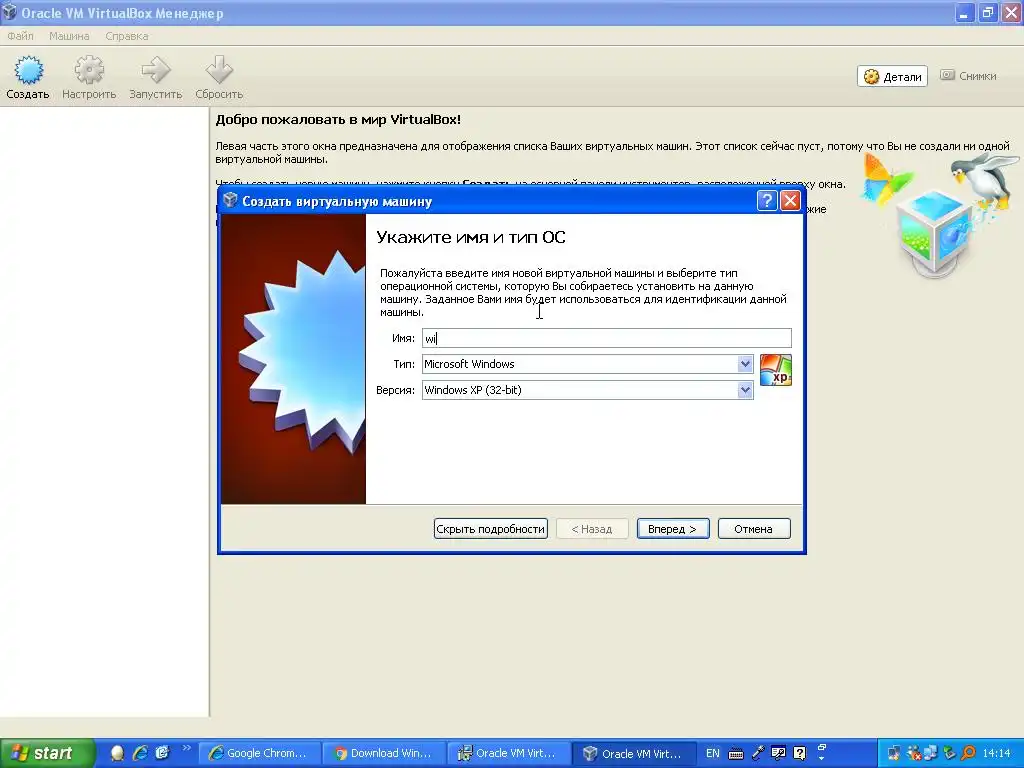Restore down the VirtualBox Manager window
1024x768 pixels.
point(987,12)
